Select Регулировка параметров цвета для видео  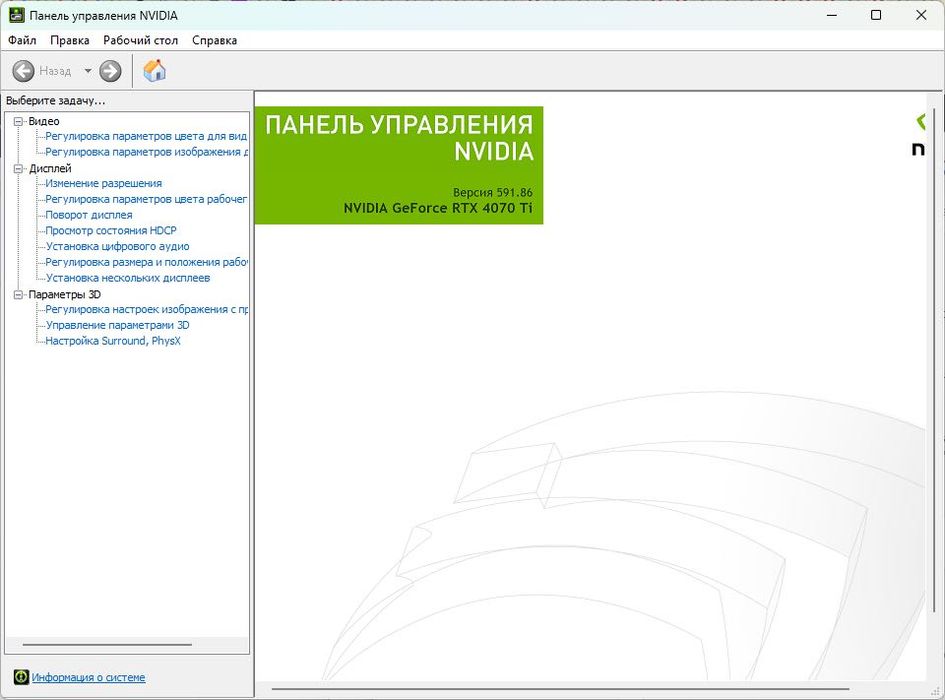[146, 136]
